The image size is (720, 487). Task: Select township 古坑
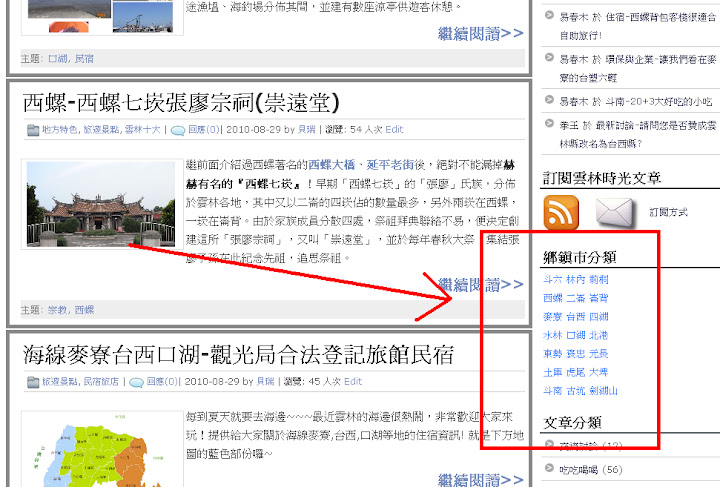[575, 391]
